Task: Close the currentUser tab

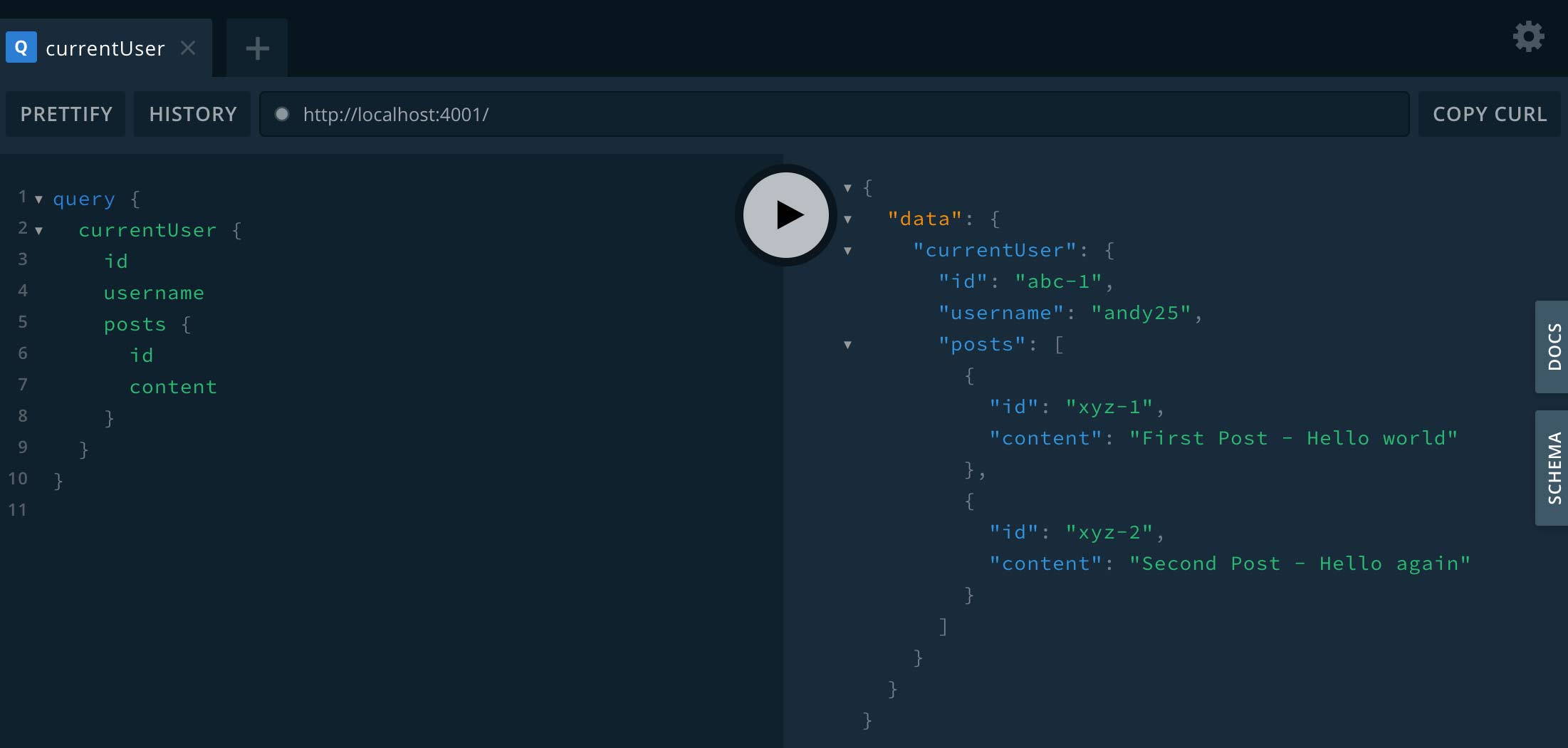Action: (188, 48)
